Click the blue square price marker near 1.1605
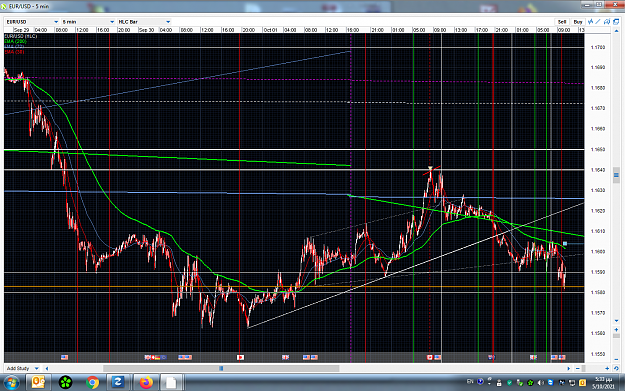Screen dimensions: 625x391 [565, 244]
